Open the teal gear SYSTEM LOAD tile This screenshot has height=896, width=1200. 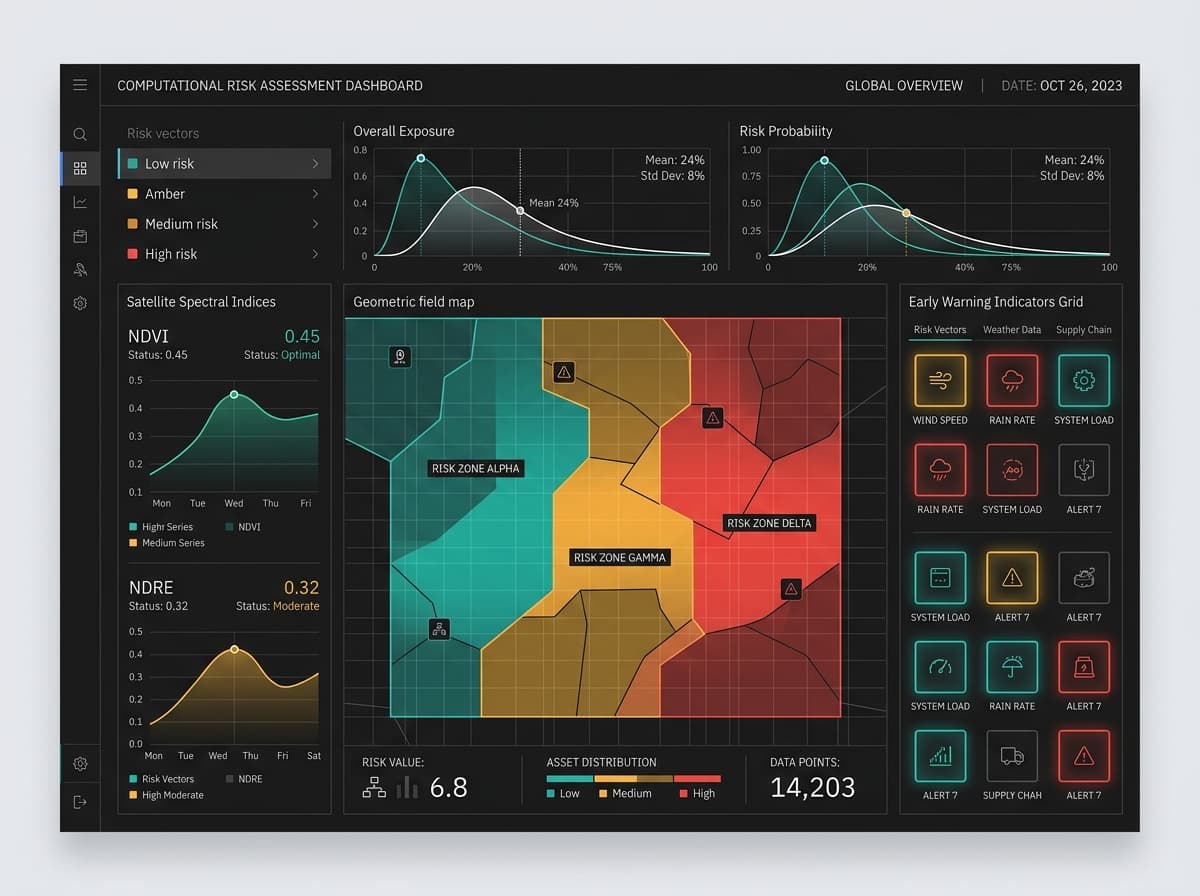pyautogui.click(x=1084, y=381)
